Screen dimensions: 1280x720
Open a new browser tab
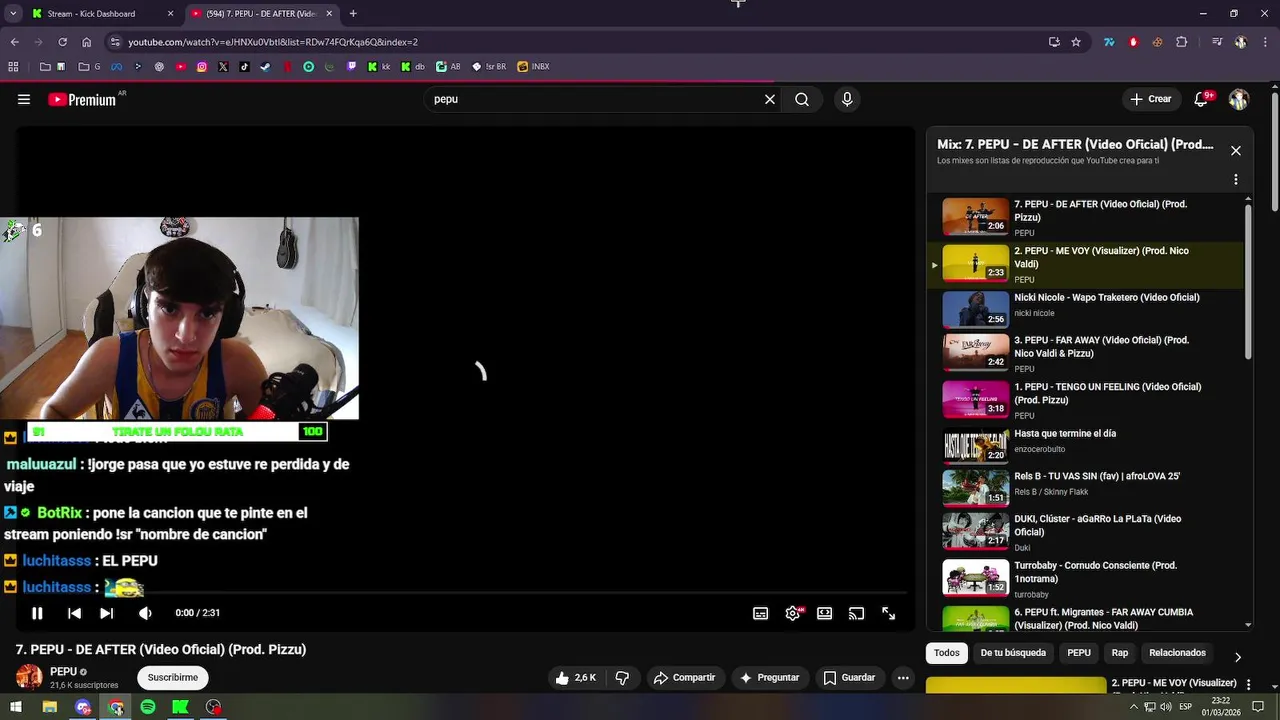click(353, 14)
